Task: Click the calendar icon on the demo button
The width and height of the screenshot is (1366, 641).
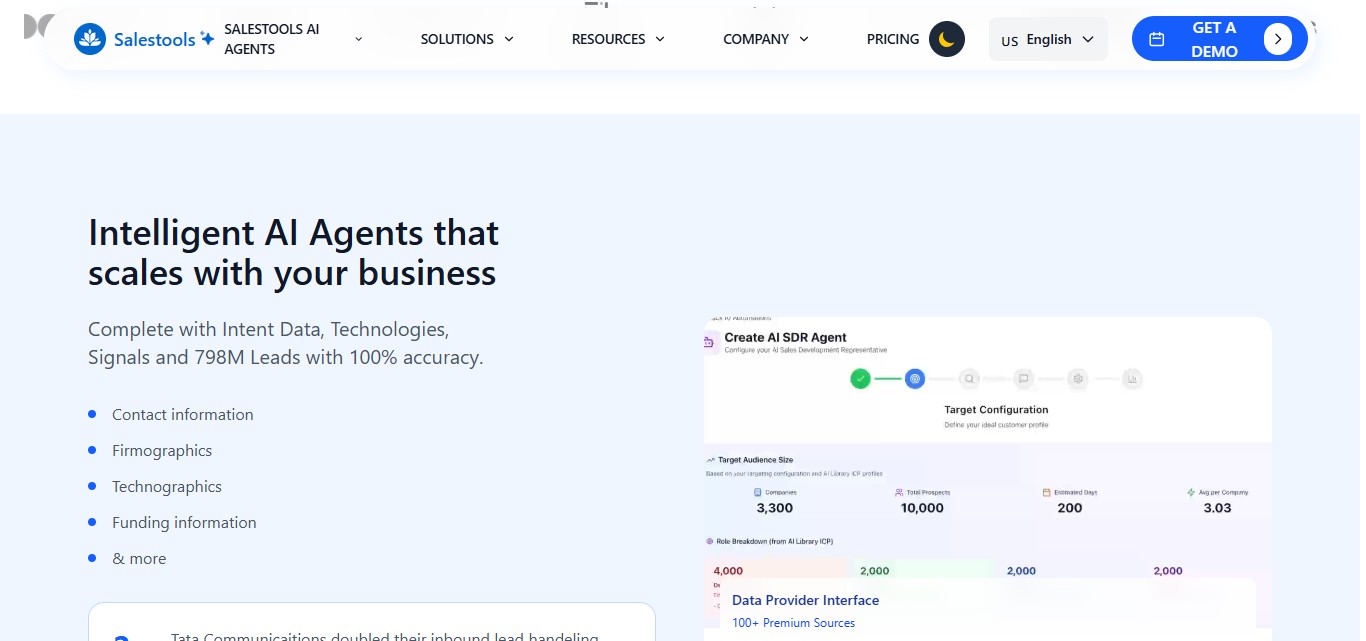Action: point(1157,38)
